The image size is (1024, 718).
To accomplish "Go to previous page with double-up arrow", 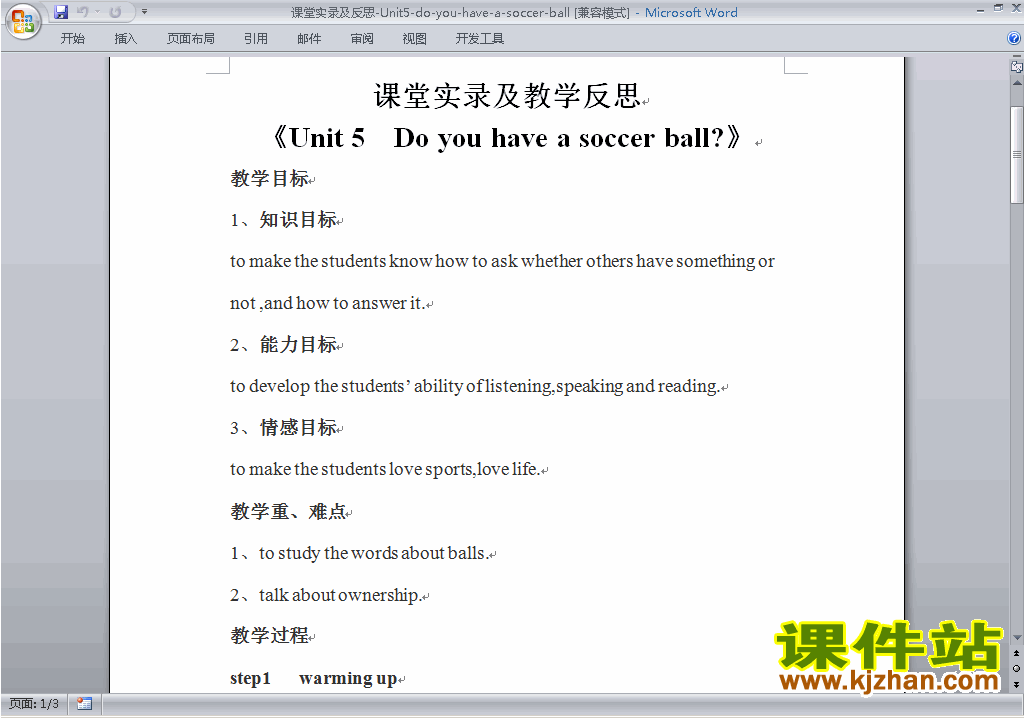I will coord(1016,653).
